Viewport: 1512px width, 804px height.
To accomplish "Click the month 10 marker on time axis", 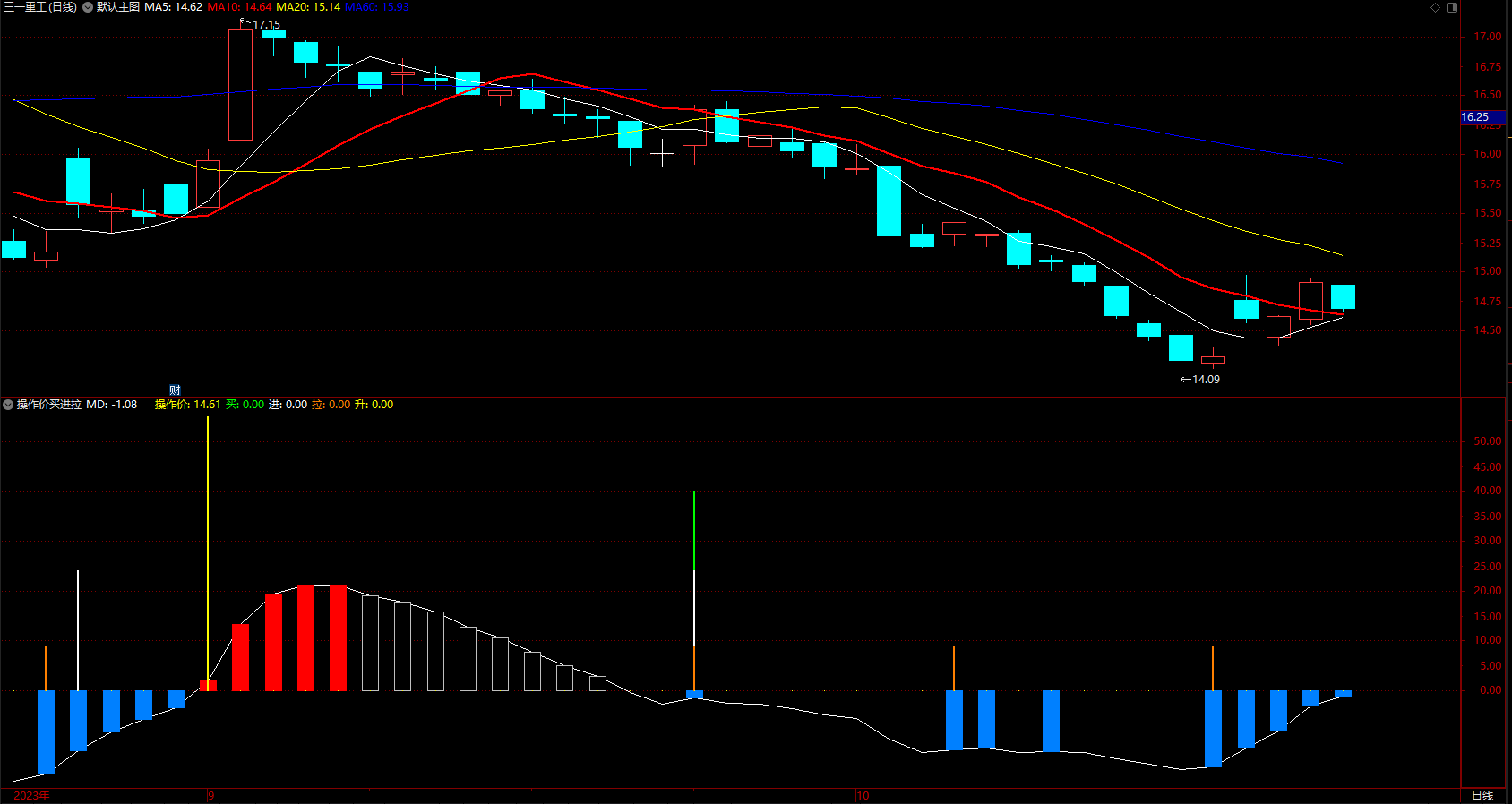I will 863,796.
